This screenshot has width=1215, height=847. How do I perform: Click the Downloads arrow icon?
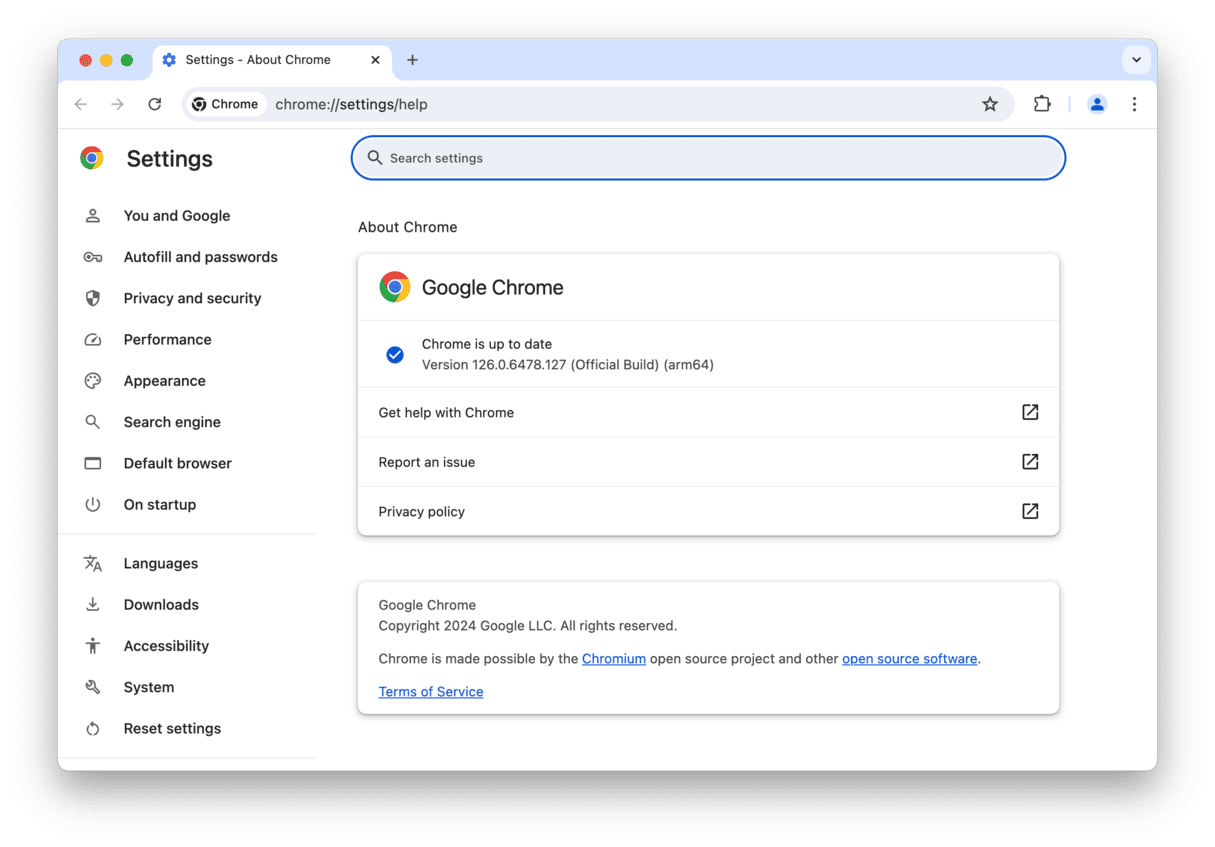click(x=92, y=604)
